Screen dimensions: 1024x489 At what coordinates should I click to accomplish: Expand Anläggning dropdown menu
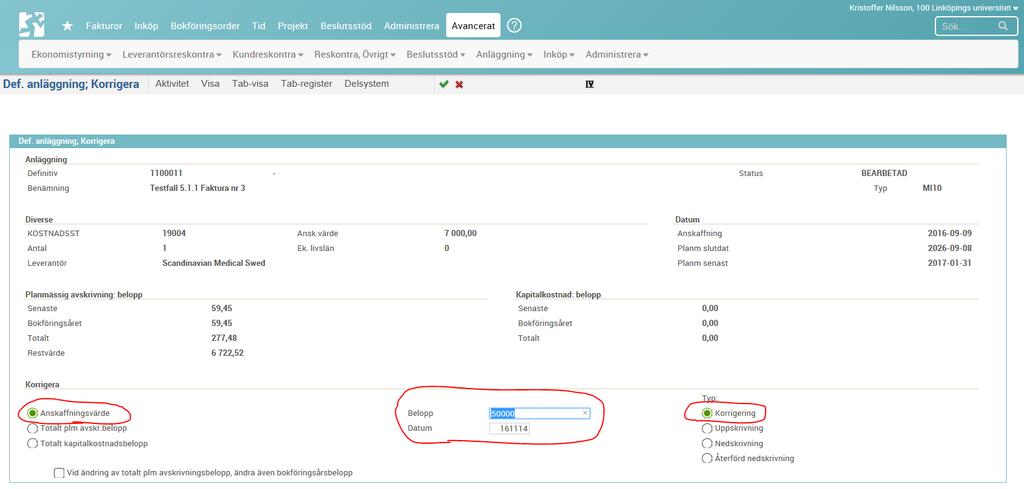(x=505, y=55)
